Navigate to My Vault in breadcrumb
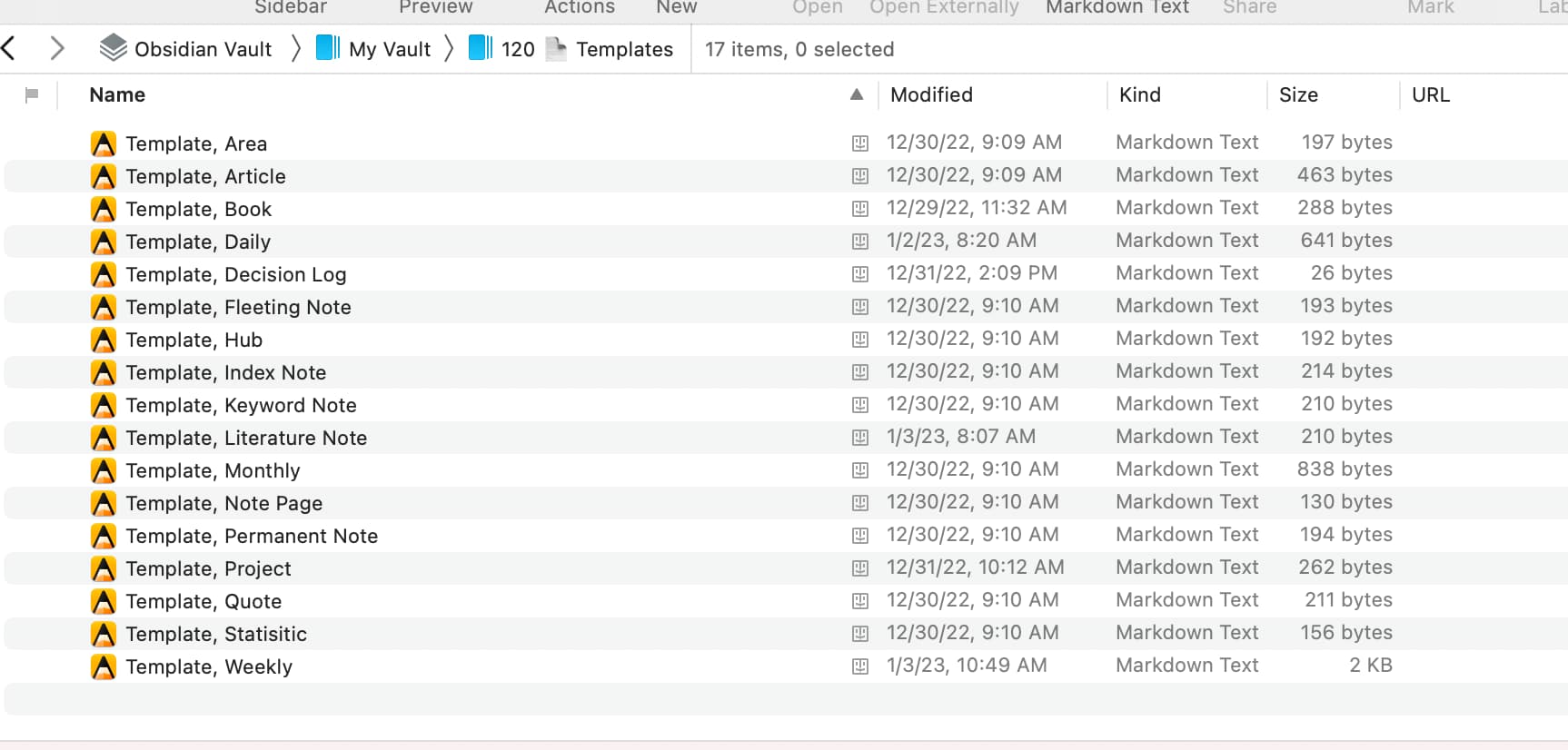This screenshot has width=1568, height=750. click(389, 49)
